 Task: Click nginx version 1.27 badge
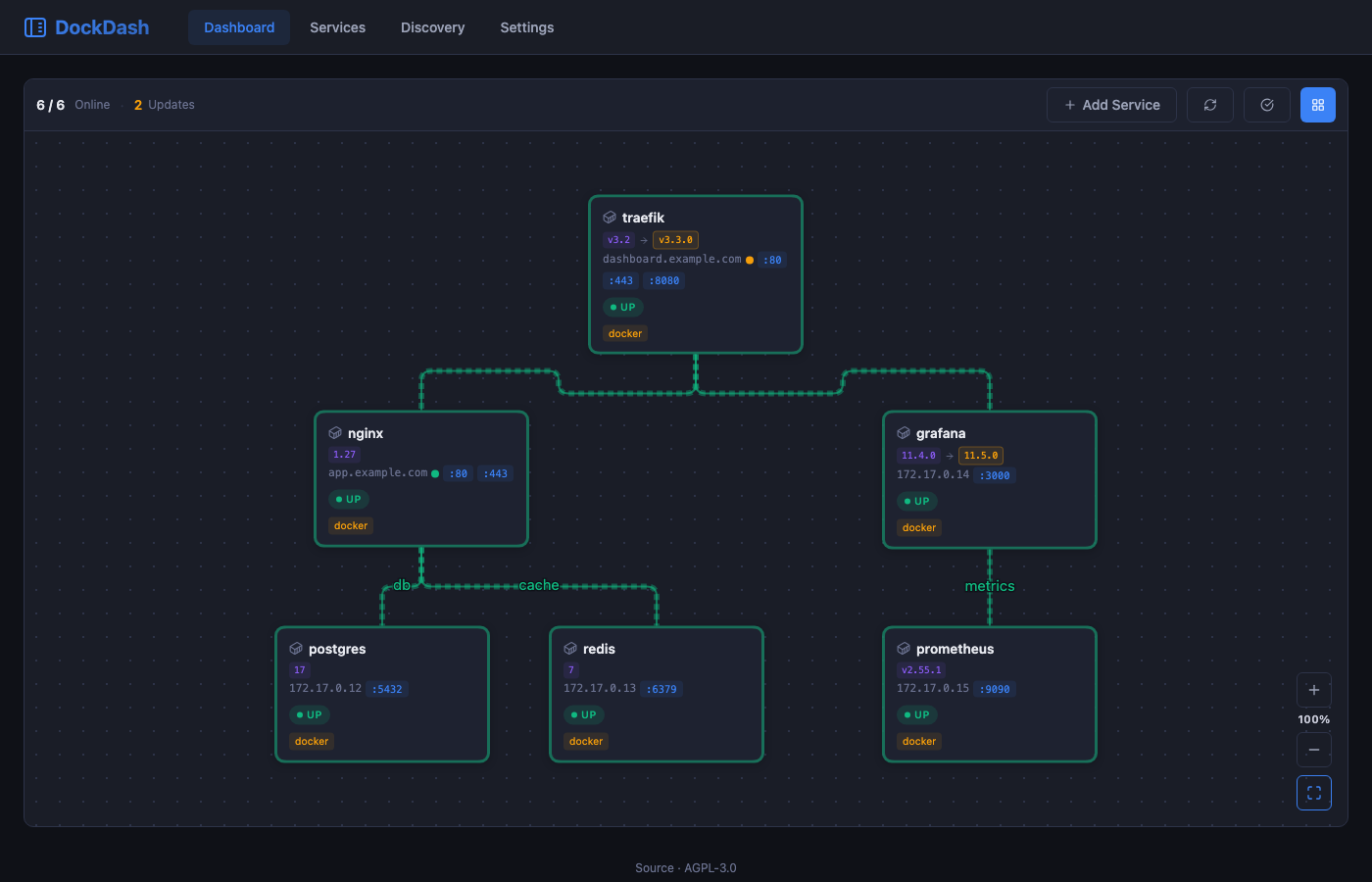click(344, 455)
